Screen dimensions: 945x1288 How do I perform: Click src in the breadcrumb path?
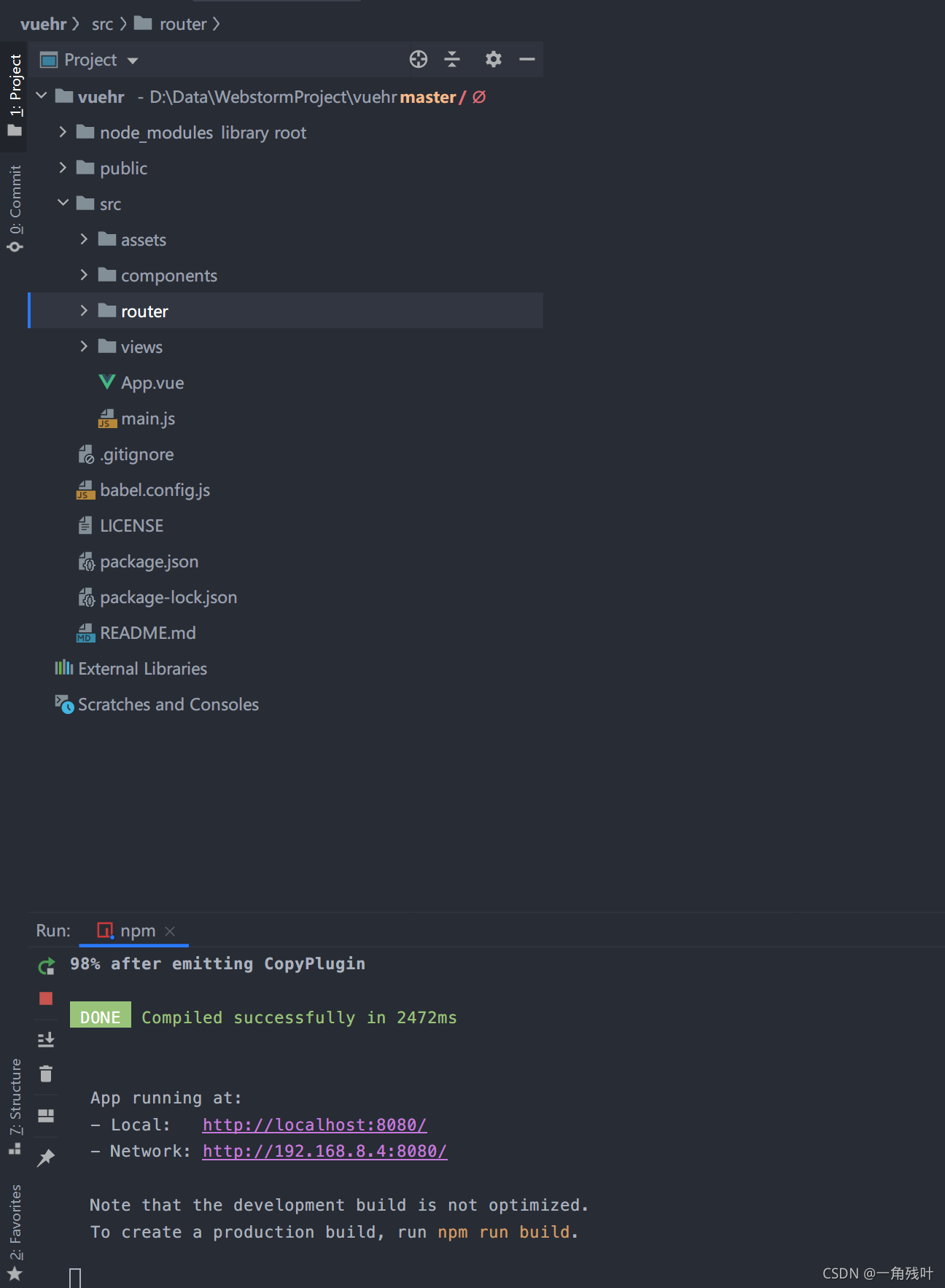tap(102, 24)
